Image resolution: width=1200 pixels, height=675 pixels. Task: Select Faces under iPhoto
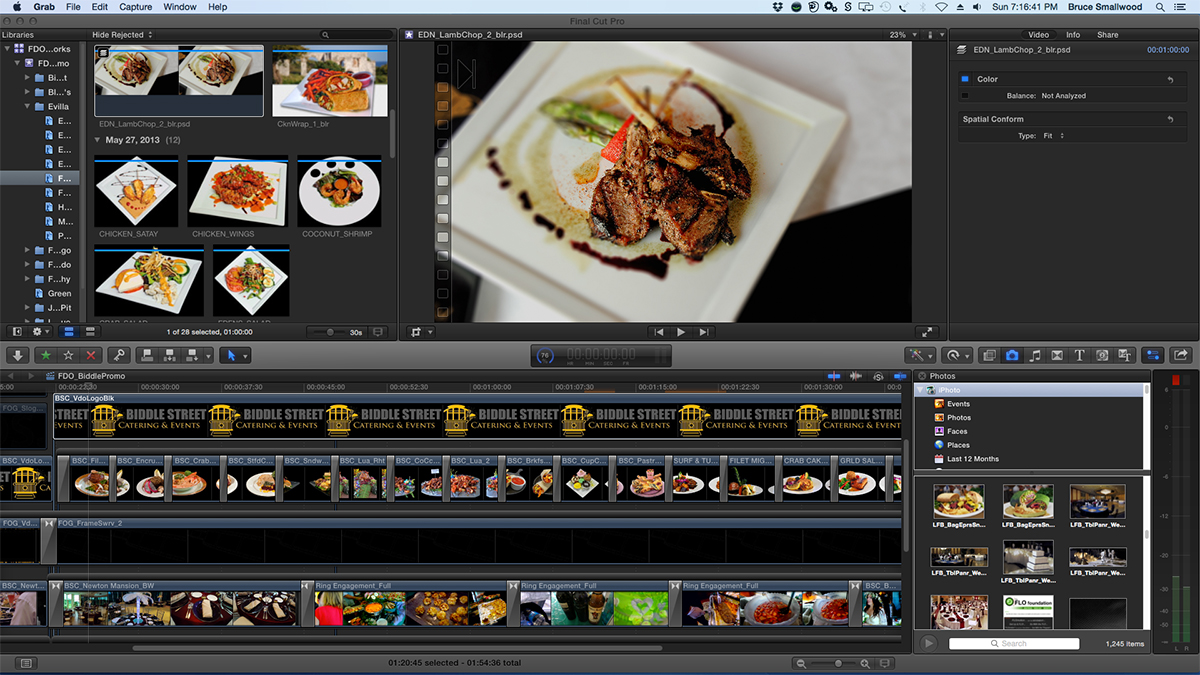tap(957, 431)
